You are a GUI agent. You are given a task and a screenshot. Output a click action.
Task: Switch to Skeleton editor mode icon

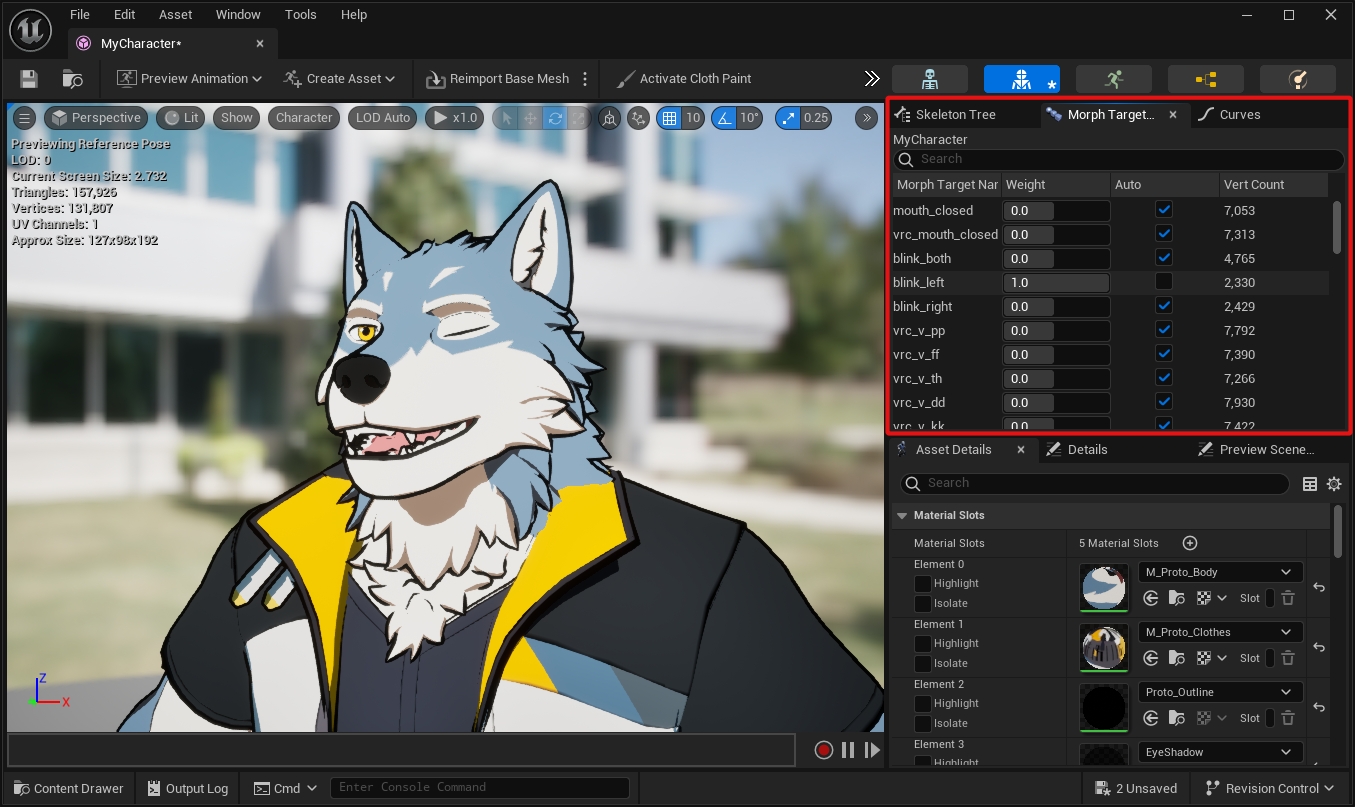929,79
